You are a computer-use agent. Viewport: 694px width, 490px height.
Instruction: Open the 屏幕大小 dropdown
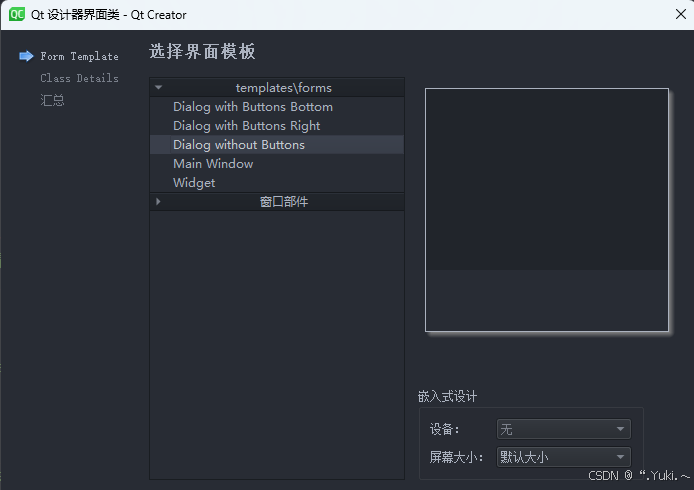tap(563, 456)
